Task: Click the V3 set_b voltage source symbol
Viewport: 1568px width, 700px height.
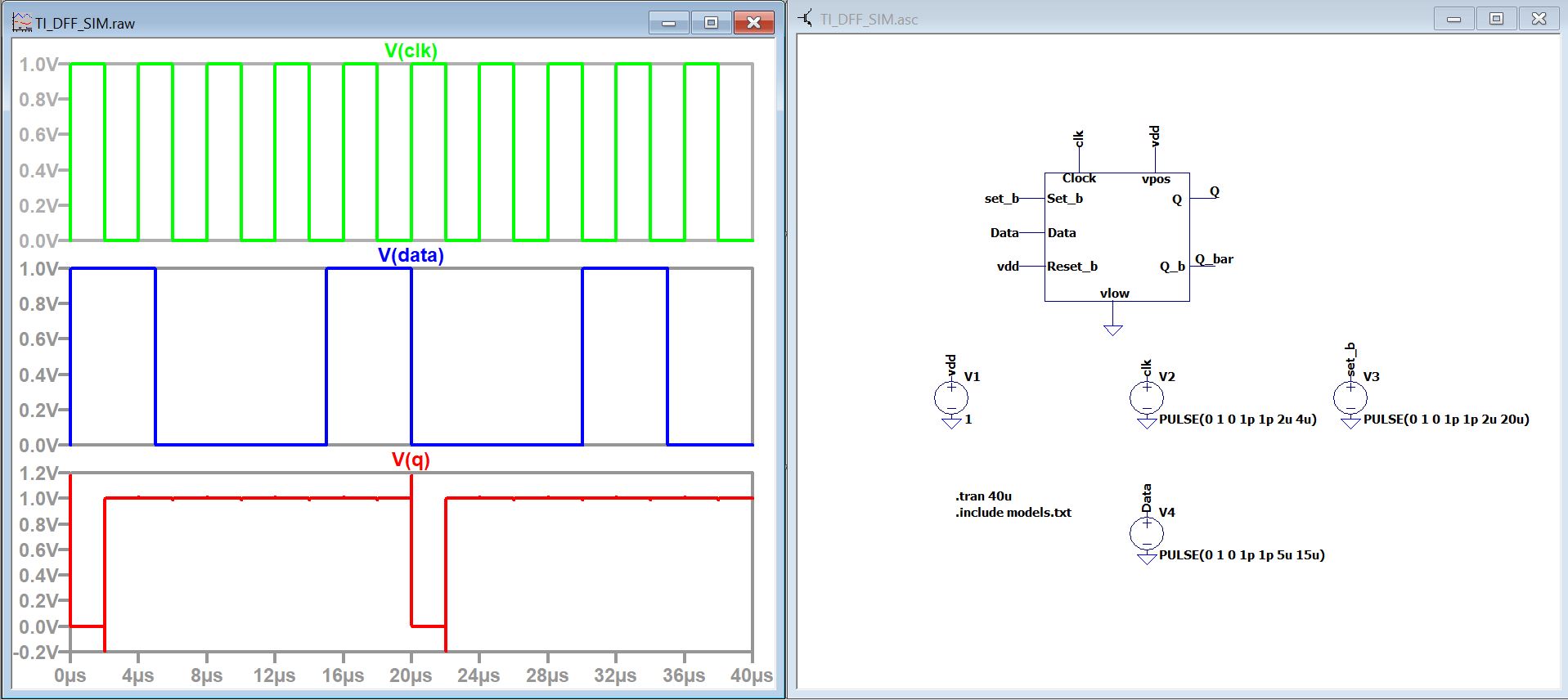Action: [x=1350, y=398]
